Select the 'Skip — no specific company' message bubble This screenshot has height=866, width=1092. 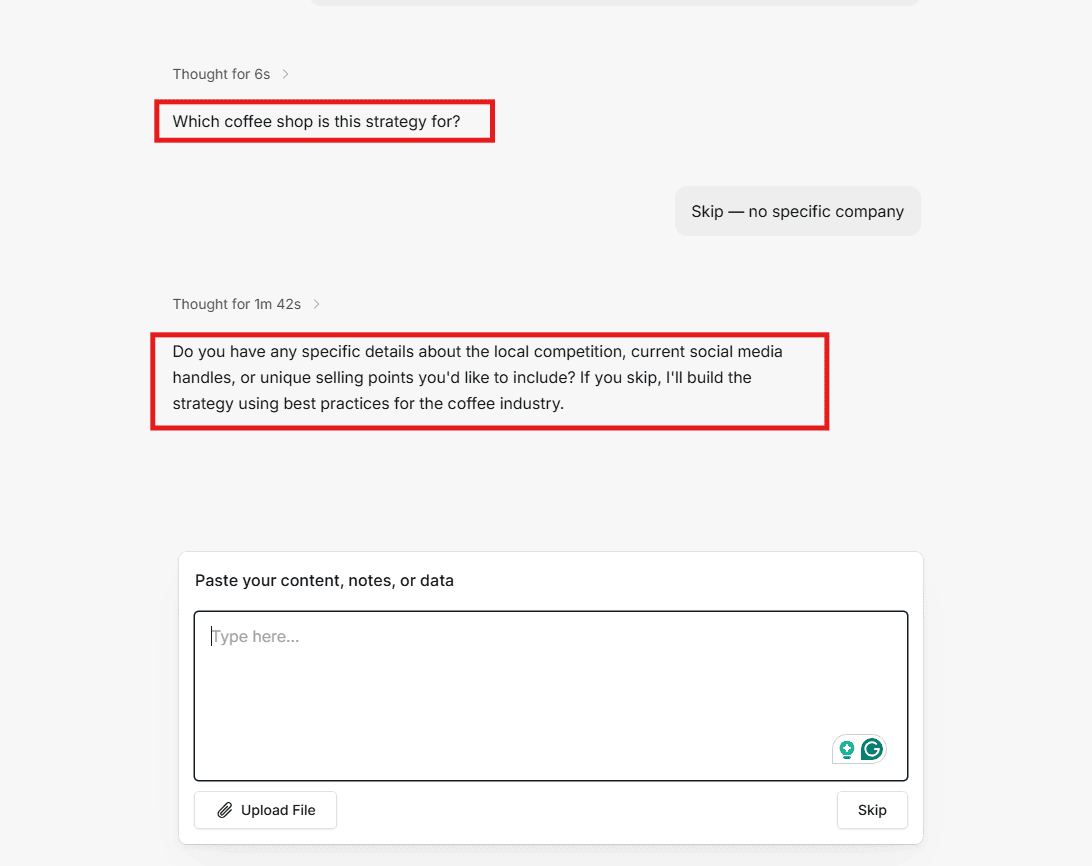tap(797, 211)
